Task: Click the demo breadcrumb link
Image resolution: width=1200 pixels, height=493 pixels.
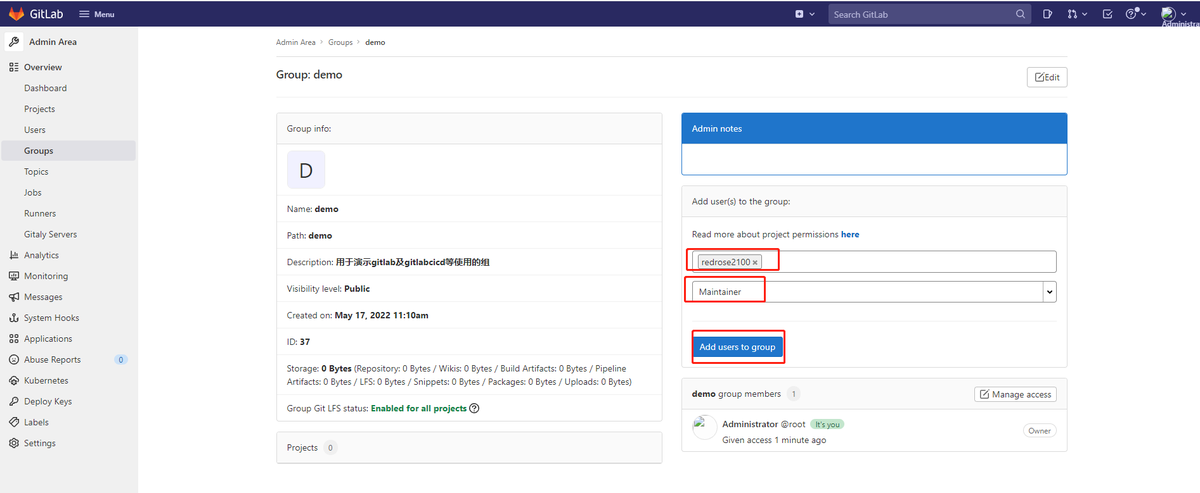Action: pos(375,42)
